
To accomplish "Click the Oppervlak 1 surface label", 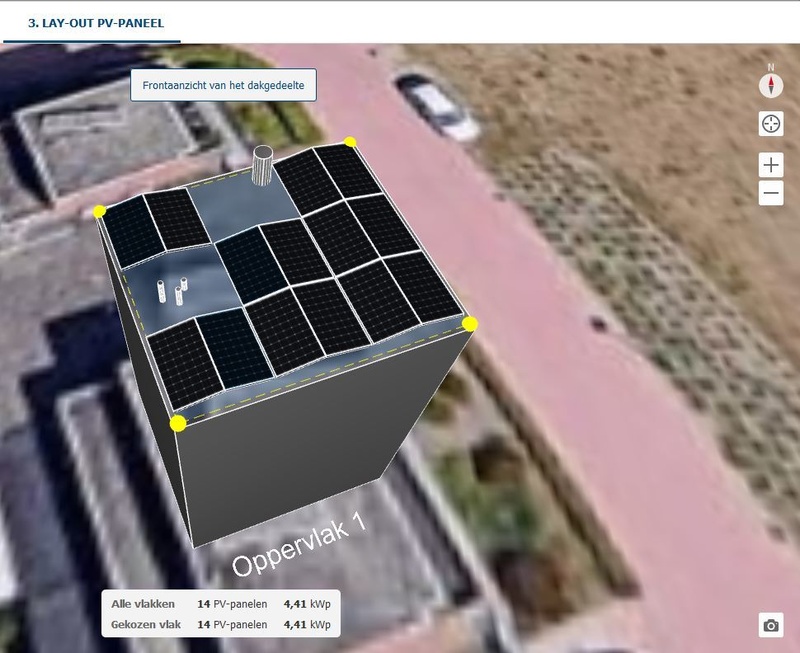I will [x=299, y=544].
